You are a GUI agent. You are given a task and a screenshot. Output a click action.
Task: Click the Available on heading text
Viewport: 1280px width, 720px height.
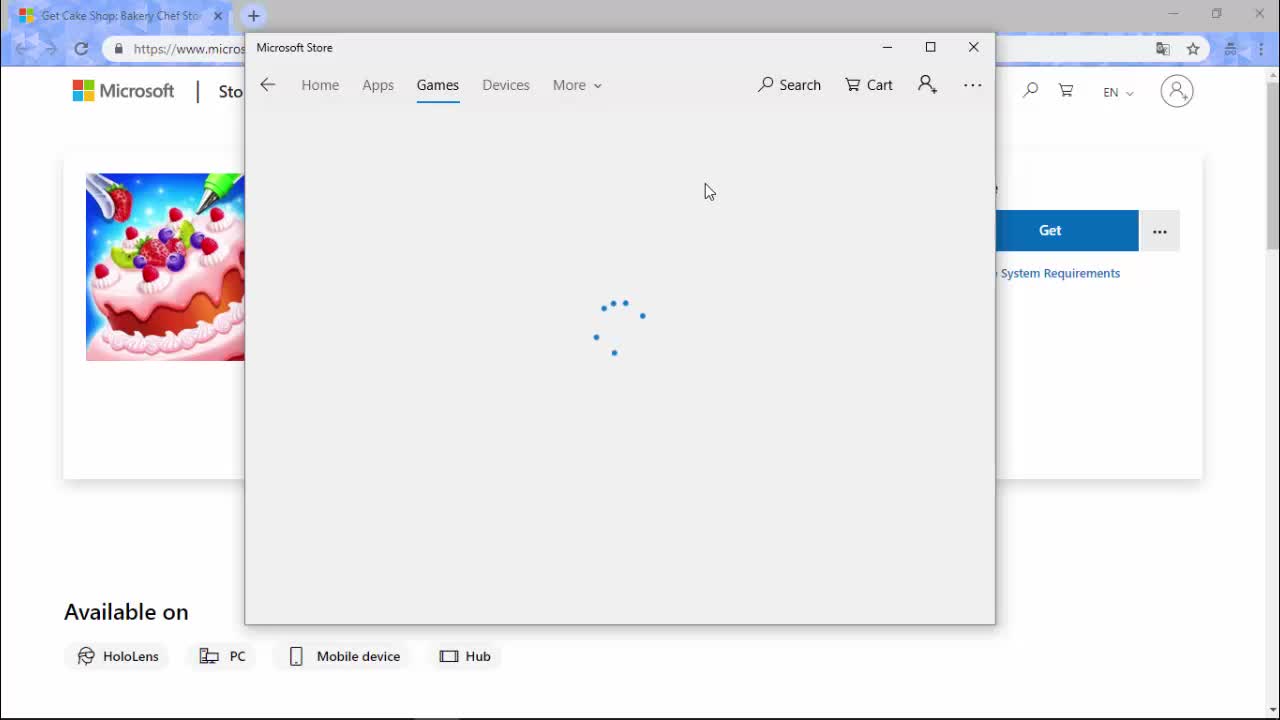pos(126,612)
